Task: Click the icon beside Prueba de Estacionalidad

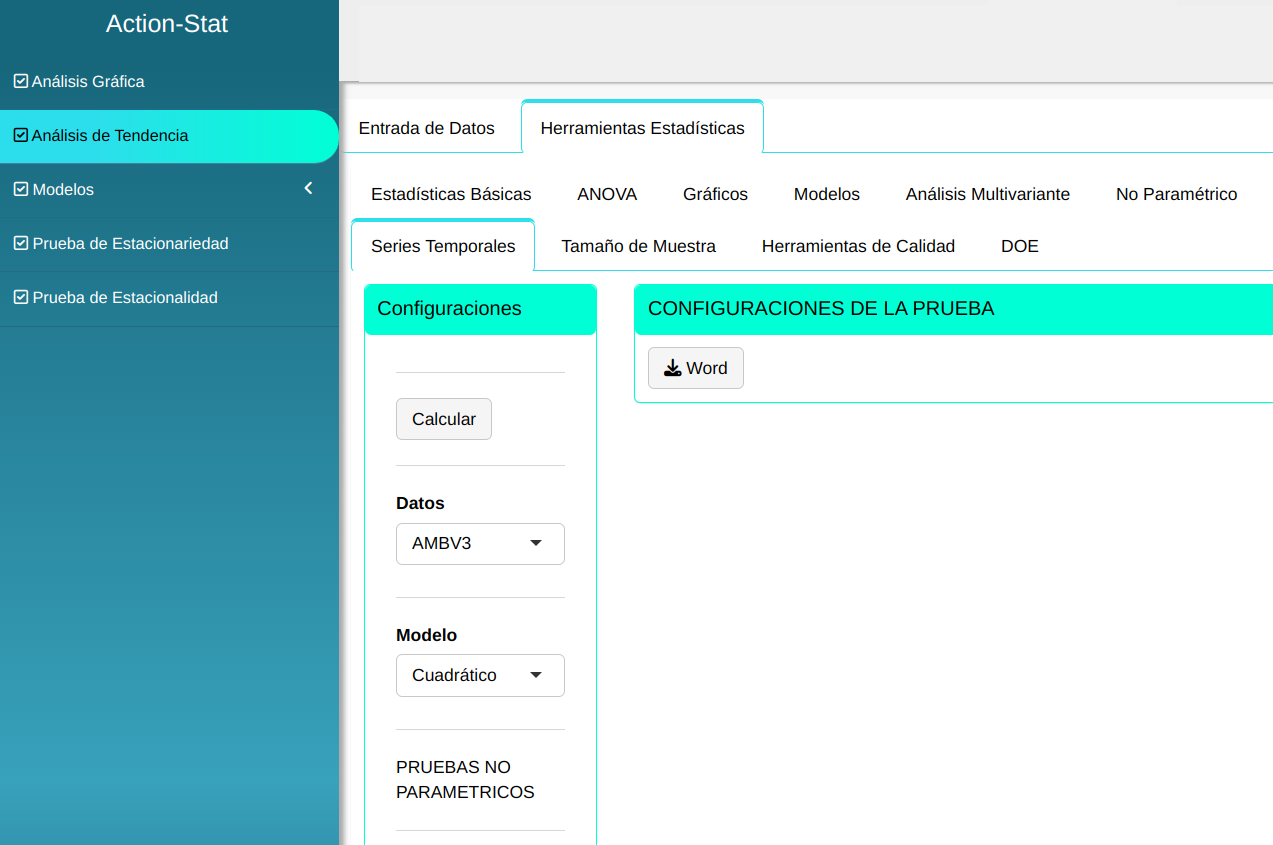Action: point(20,297)
